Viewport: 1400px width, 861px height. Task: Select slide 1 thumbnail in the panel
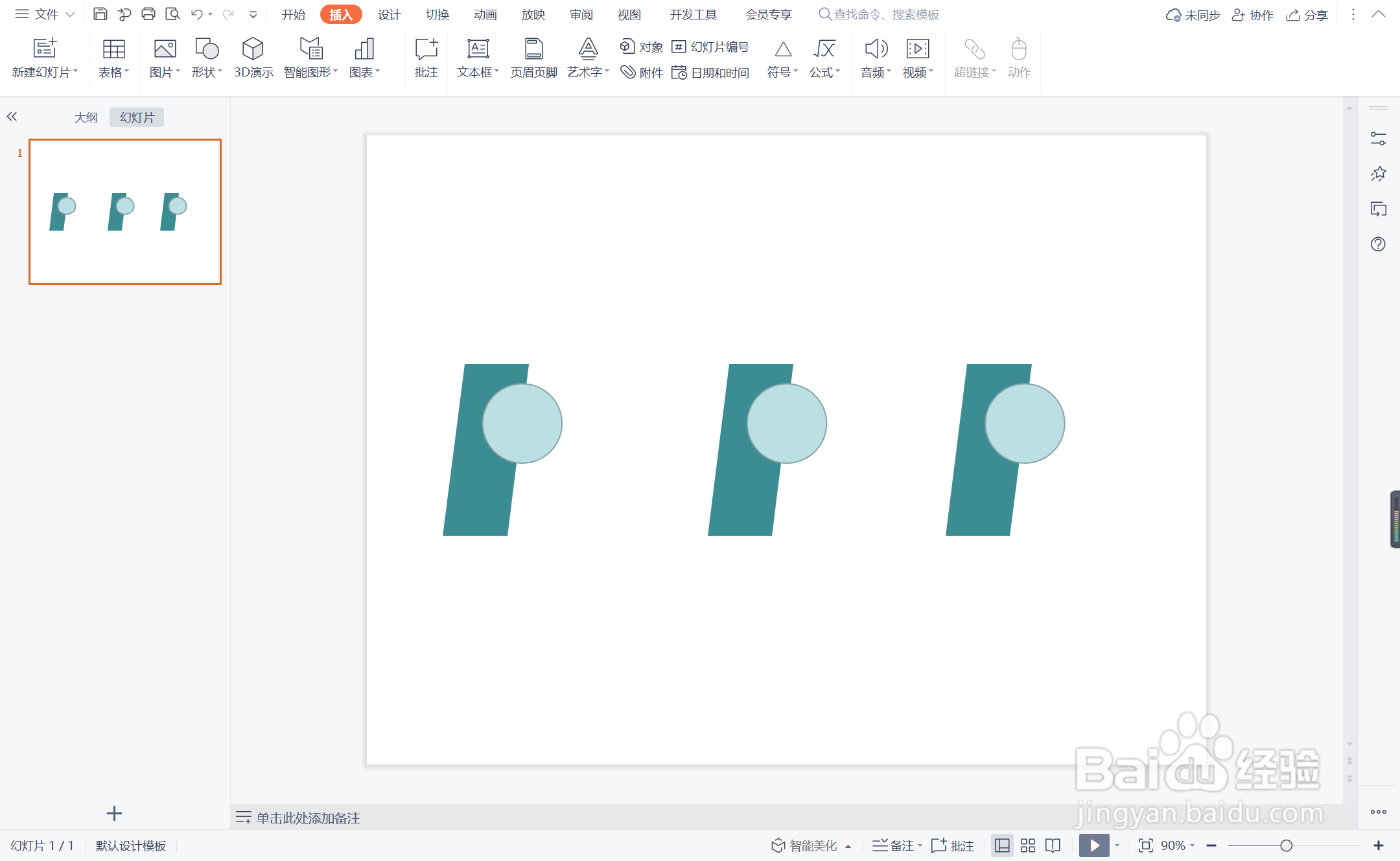tap(125, 212)
